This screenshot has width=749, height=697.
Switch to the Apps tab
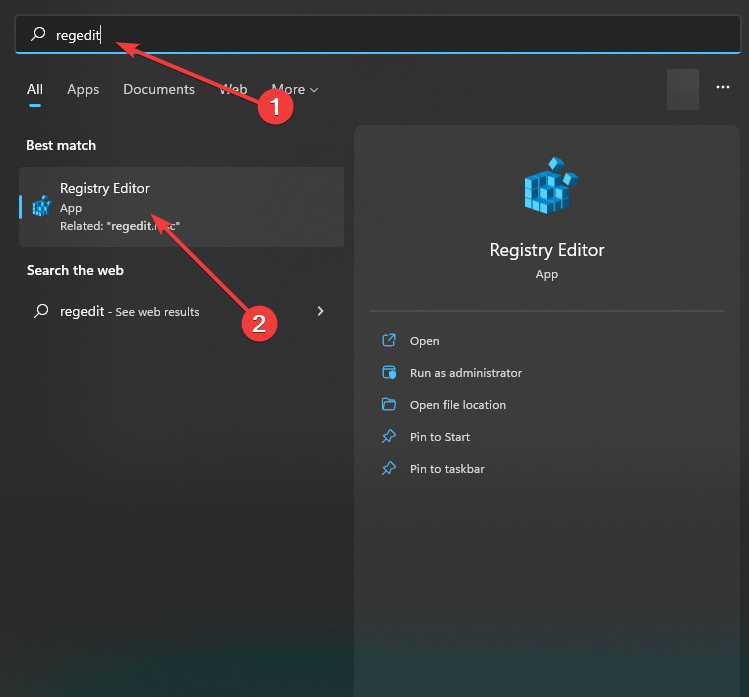point(83,89)
